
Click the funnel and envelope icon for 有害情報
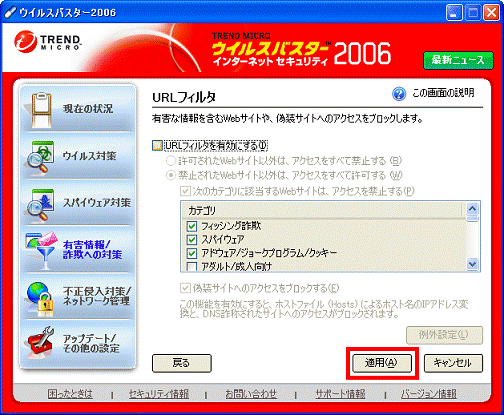(41, 251)
